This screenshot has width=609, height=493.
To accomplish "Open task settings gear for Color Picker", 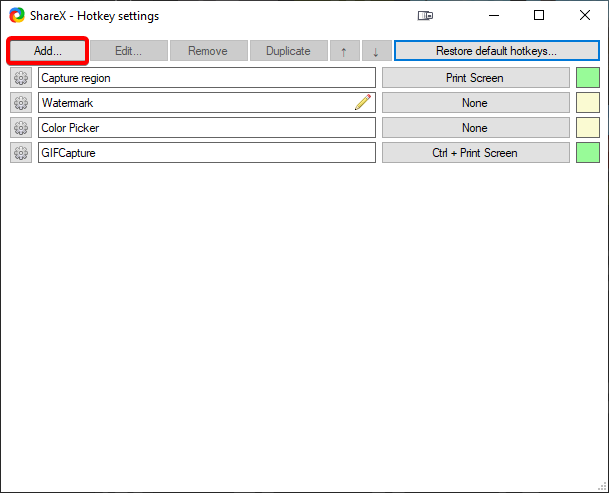I will pyautogui.click(x=21, y=128).
